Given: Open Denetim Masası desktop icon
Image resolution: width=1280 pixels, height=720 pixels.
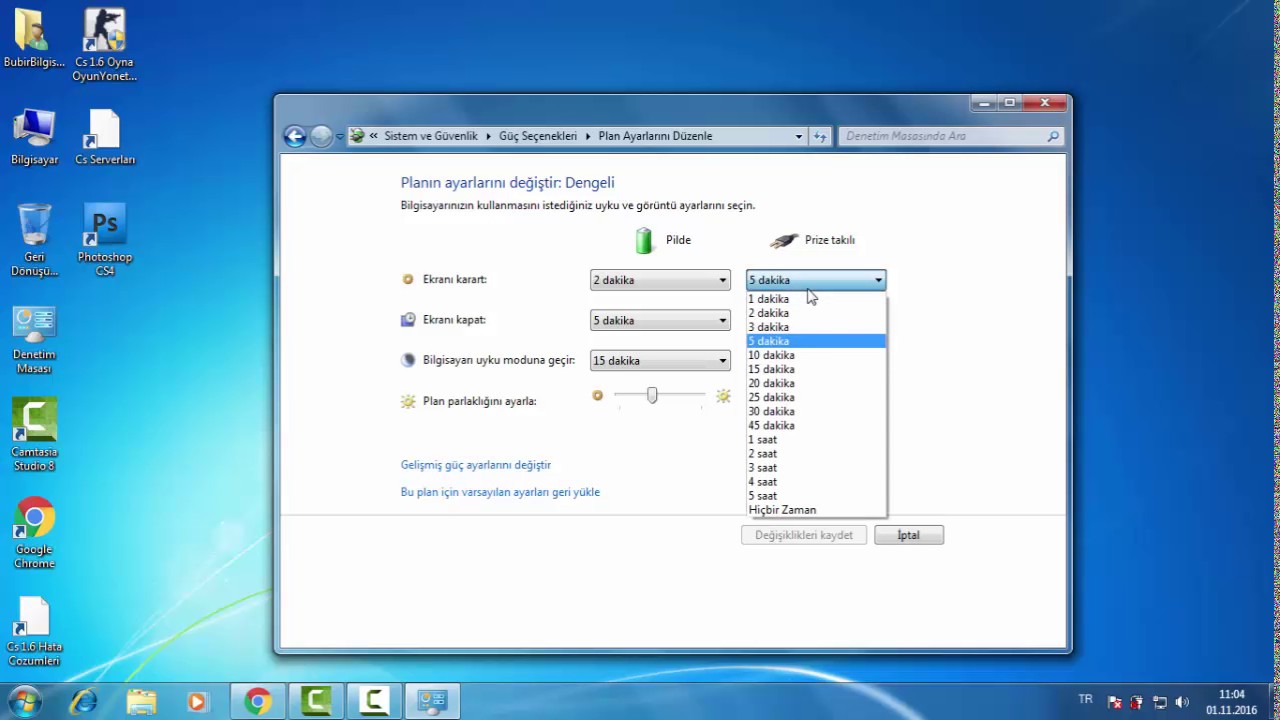Looking at the screenshot, I should [x=34, y=340].
